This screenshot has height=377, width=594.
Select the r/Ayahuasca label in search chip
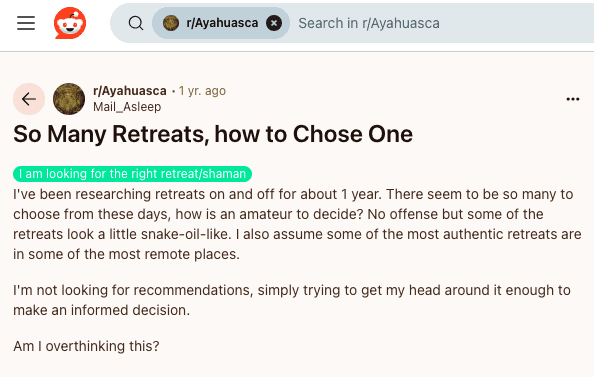tap(222, 23)
